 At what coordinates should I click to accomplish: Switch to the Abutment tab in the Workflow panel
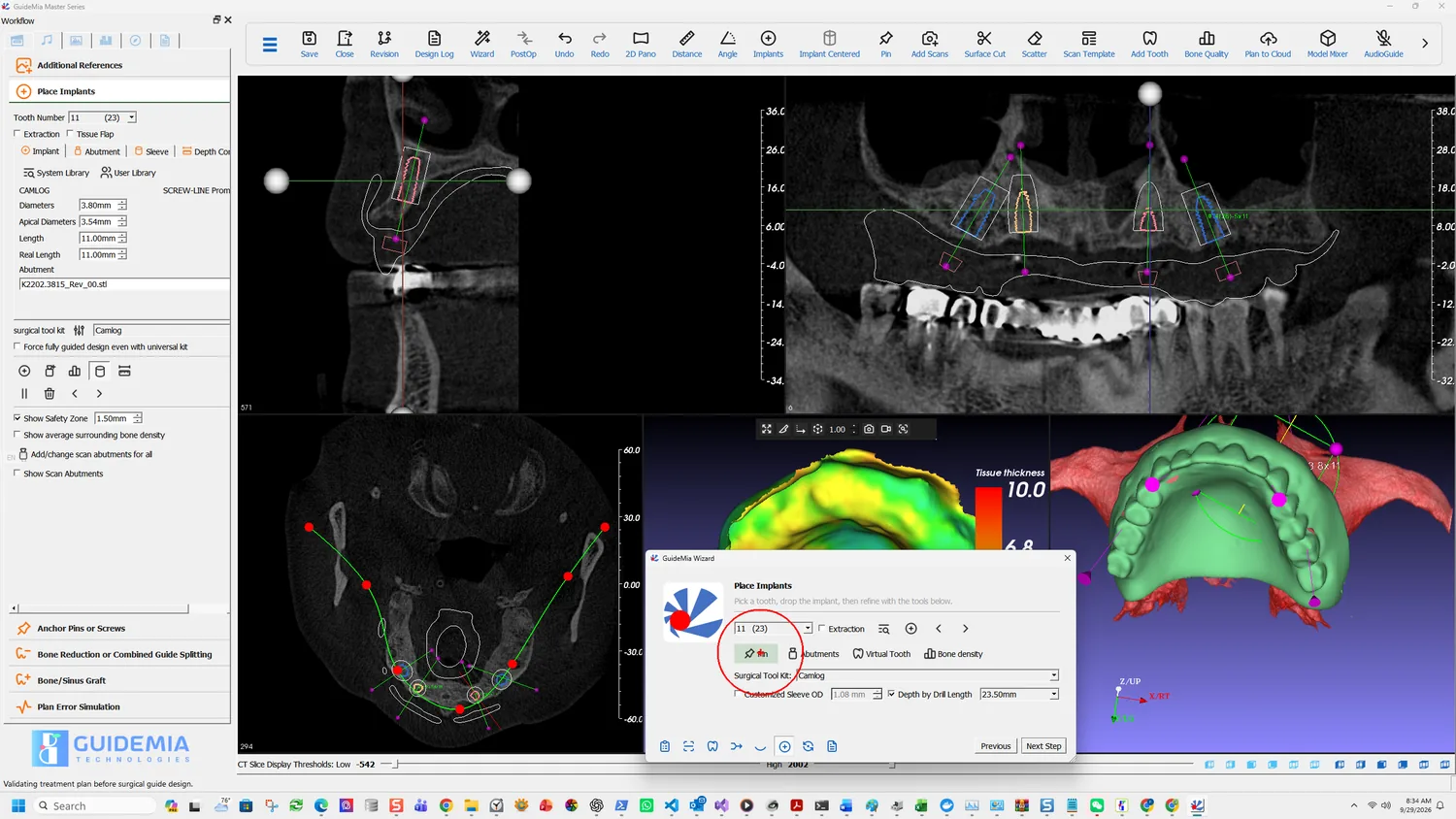tap(97, 151)
